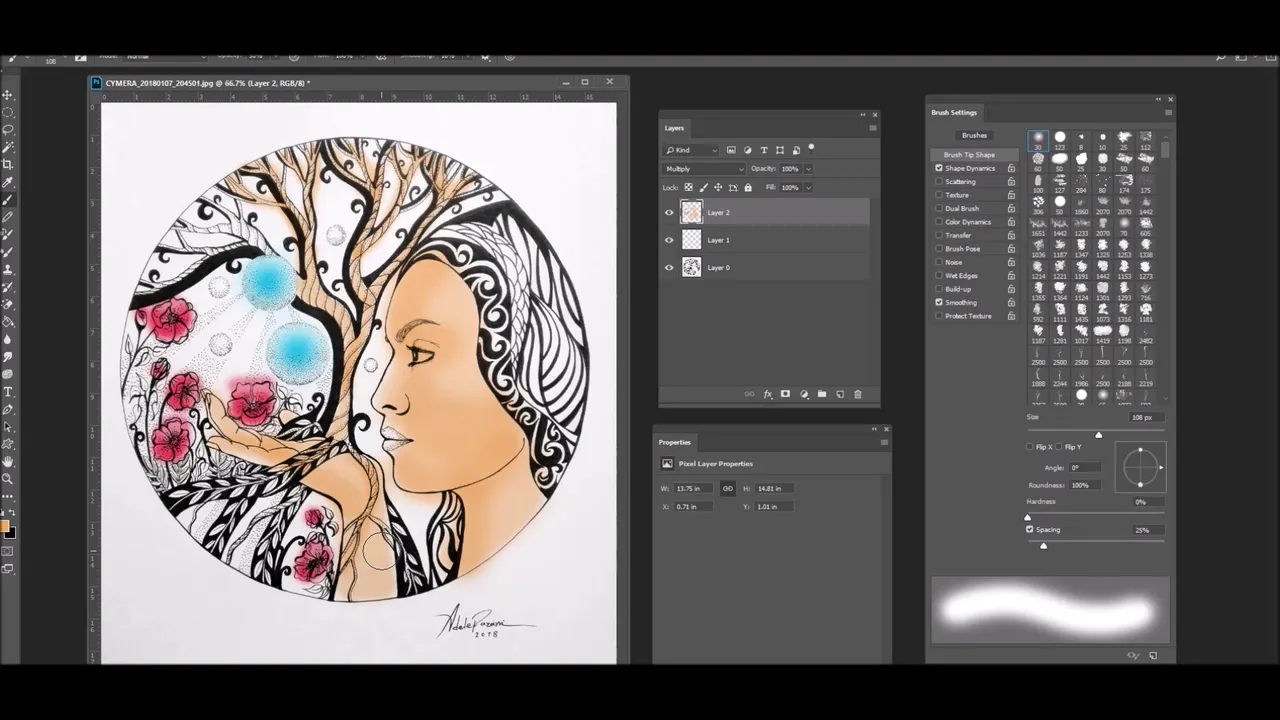Enable Wet Edges checkbox
The height and width of the screenshot is (720, 1280).
(x=939, y=275)
